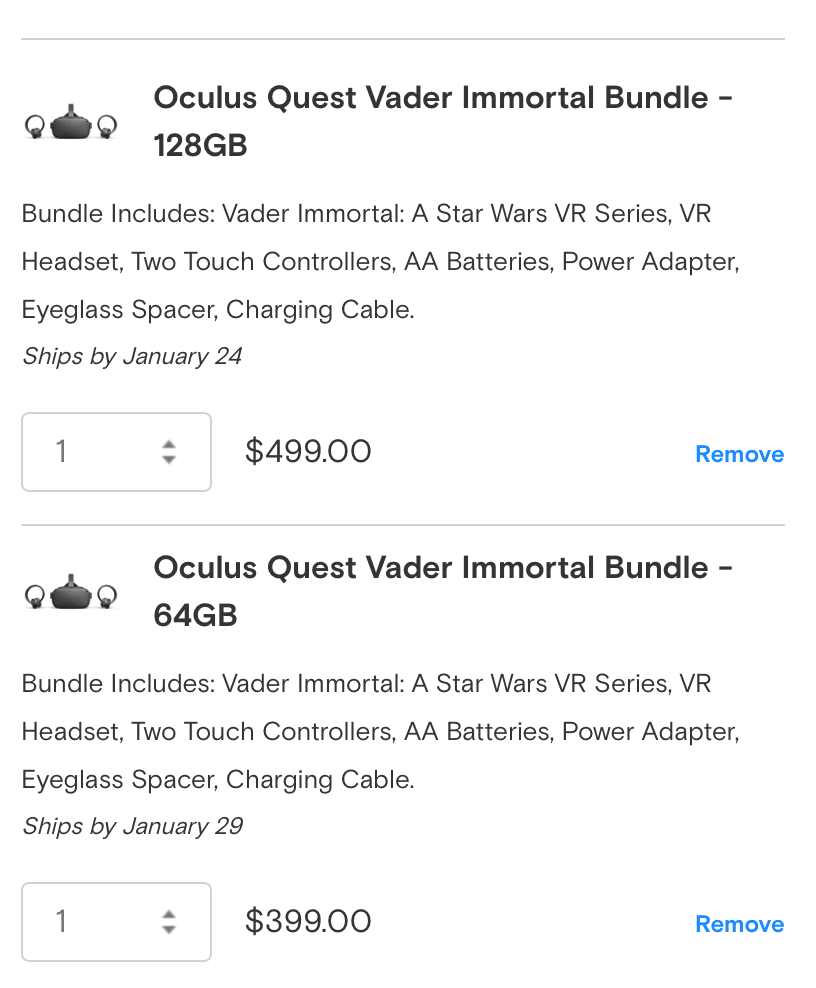
Task: Click the 64GB bundle description text
Action: [380, 732]
